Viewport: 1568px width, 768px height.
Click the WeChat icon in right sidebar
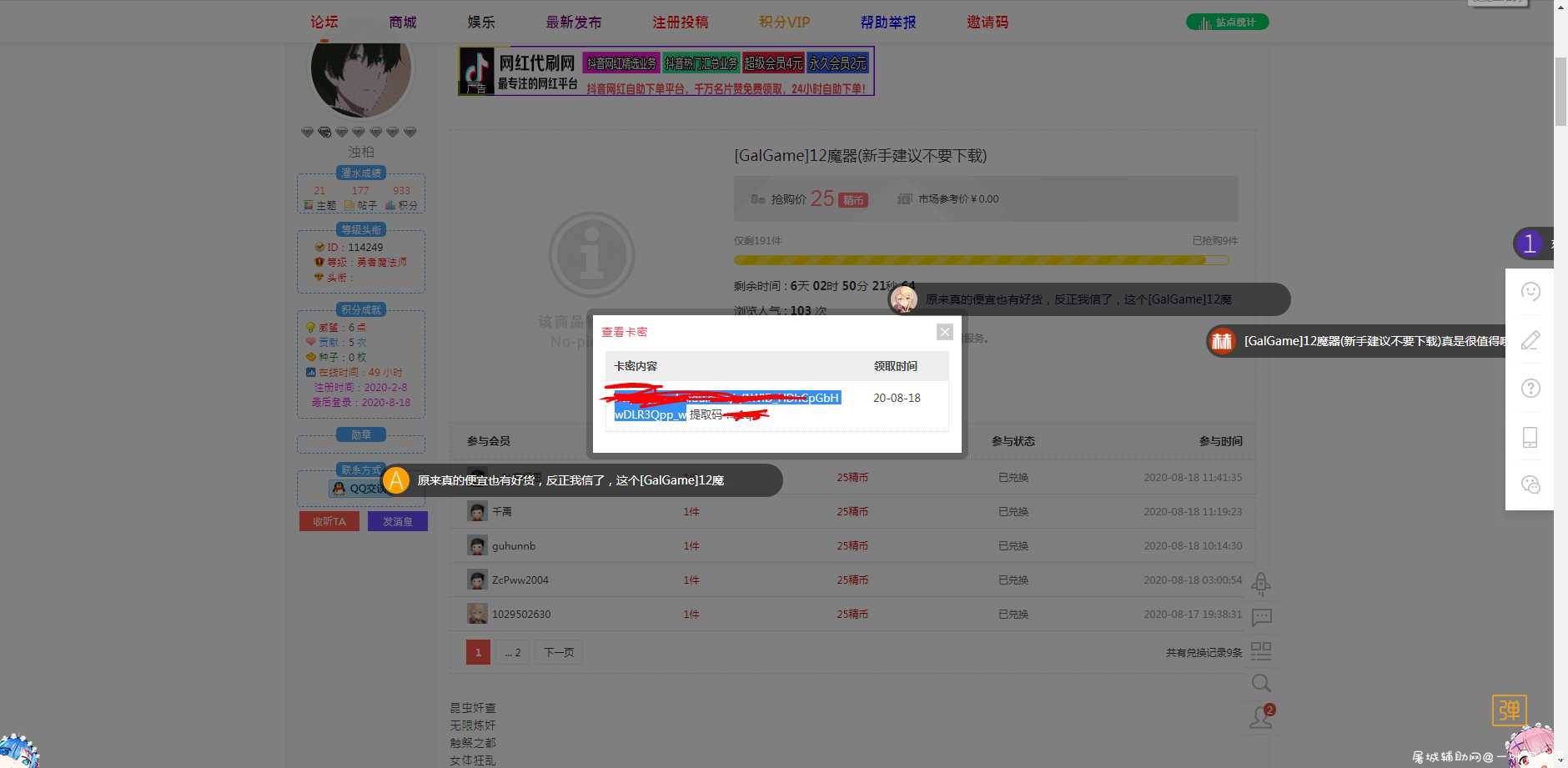[x=1530, y=484]
